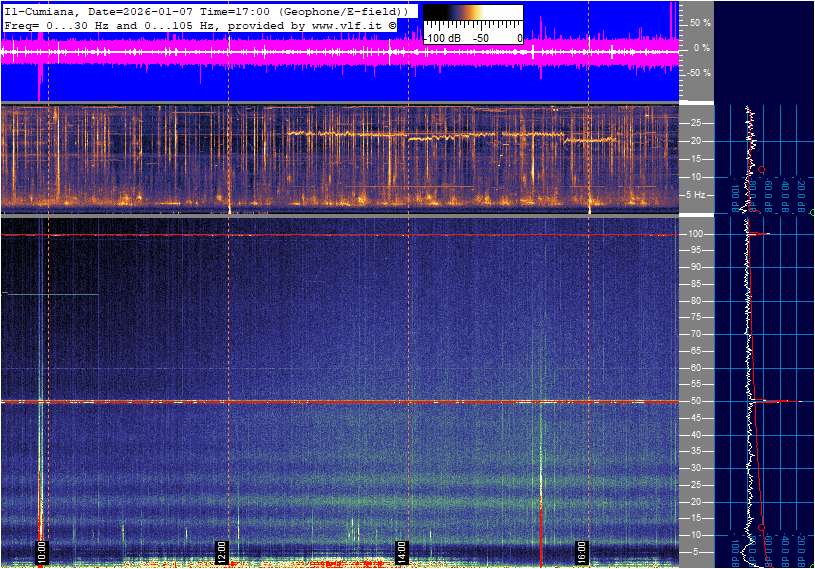This screenshot has height=569, width=815.
Task: Select the 20 Hz E-field frequency axis label
Action: [x=694, y=502]
